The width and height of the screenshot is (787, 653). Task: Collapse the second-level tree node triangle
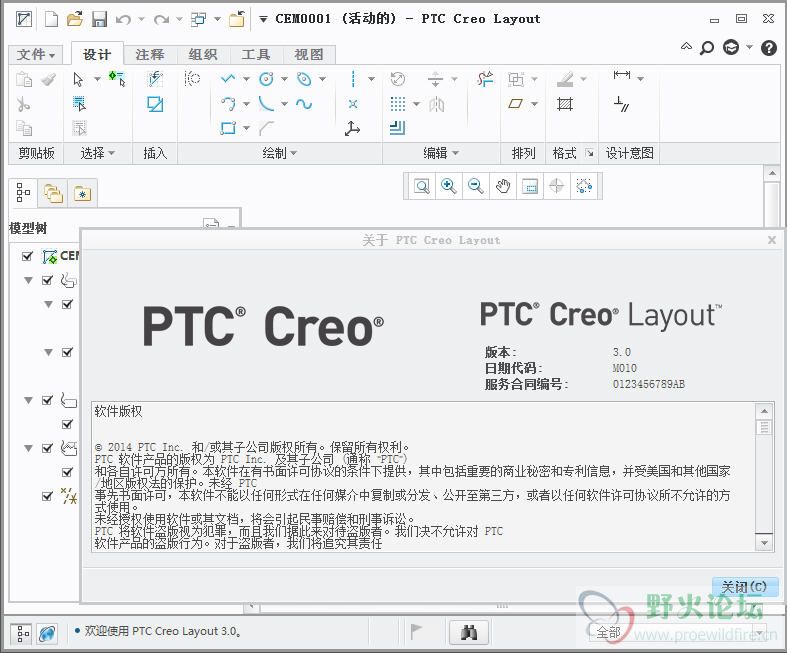pyautogui.click(x=49, y=304)
